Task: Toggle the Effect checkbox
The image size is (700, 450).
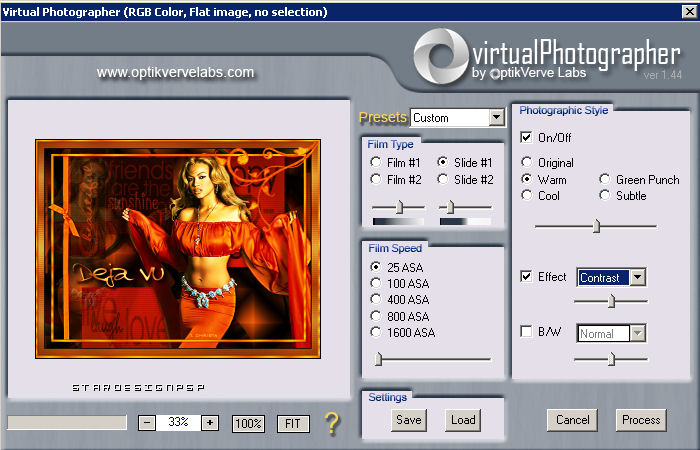Action: (x=526, y=276)
